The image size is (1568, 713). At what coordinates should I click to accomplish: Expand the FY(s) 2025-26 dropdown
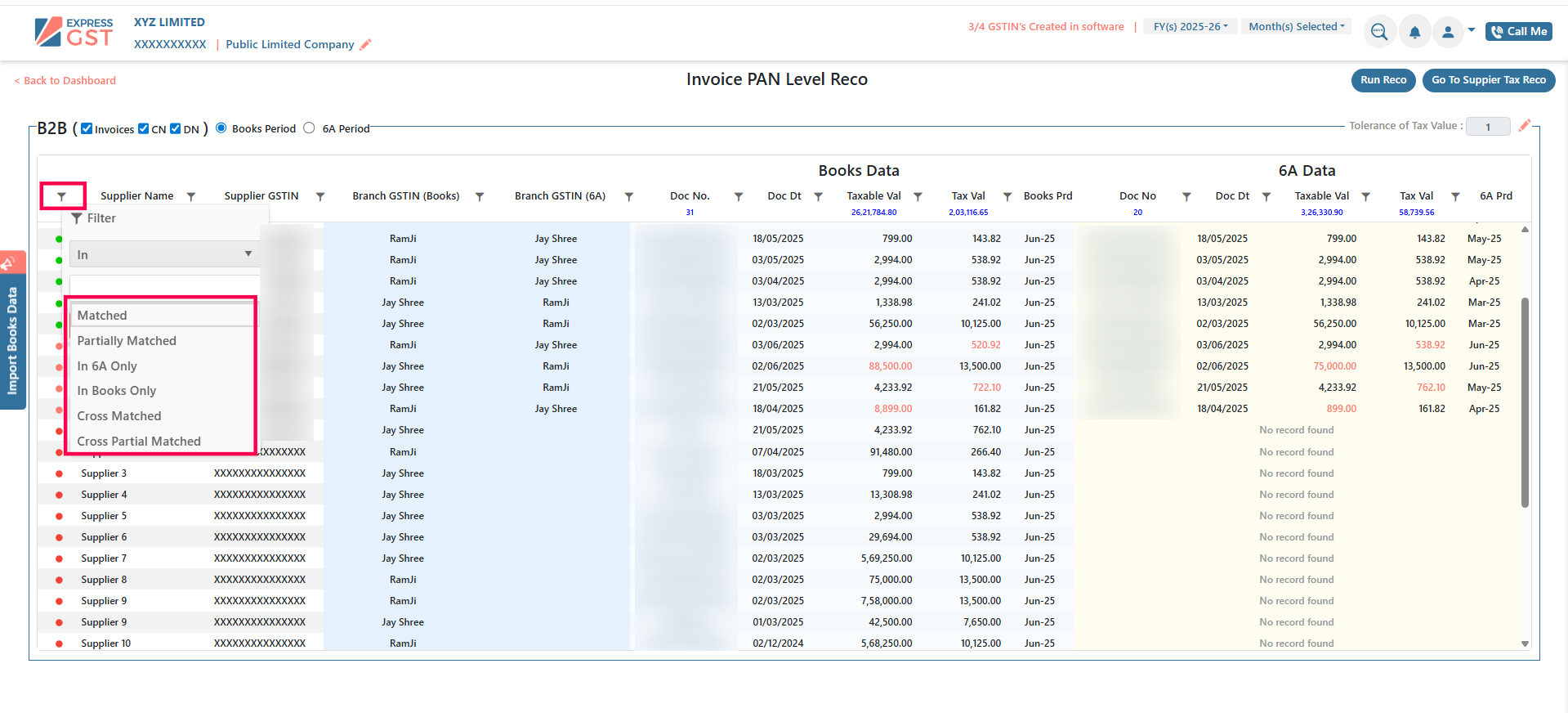[x=1190, y=27]
